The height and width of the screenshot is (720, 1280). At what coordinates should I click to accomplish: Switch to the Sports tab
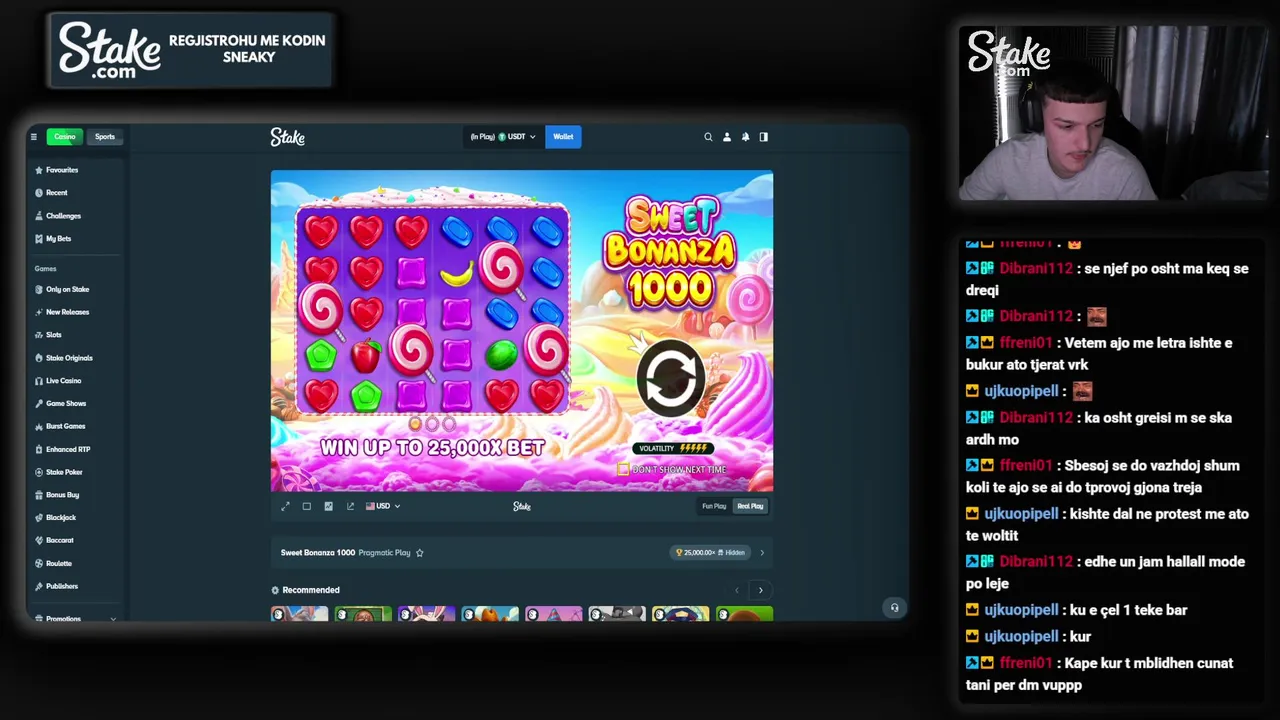coord(105,137)
